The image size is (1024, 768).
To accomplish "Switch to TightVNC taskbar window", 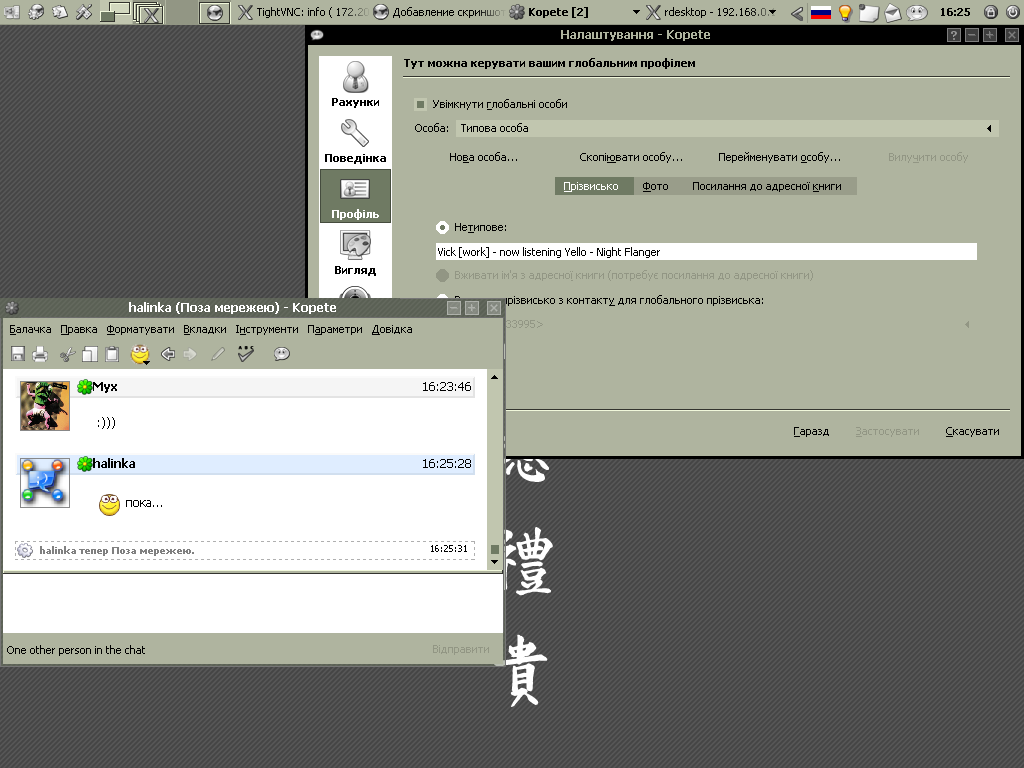I will point(303,12).
